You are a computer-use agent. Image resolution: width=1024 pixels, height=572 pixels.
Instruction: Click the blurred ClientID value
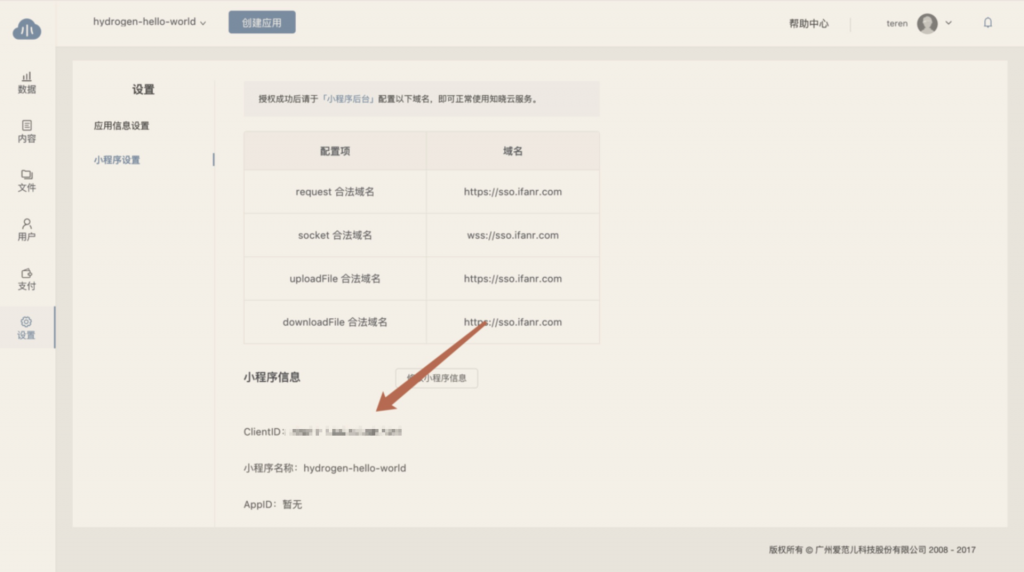point(345,432)
